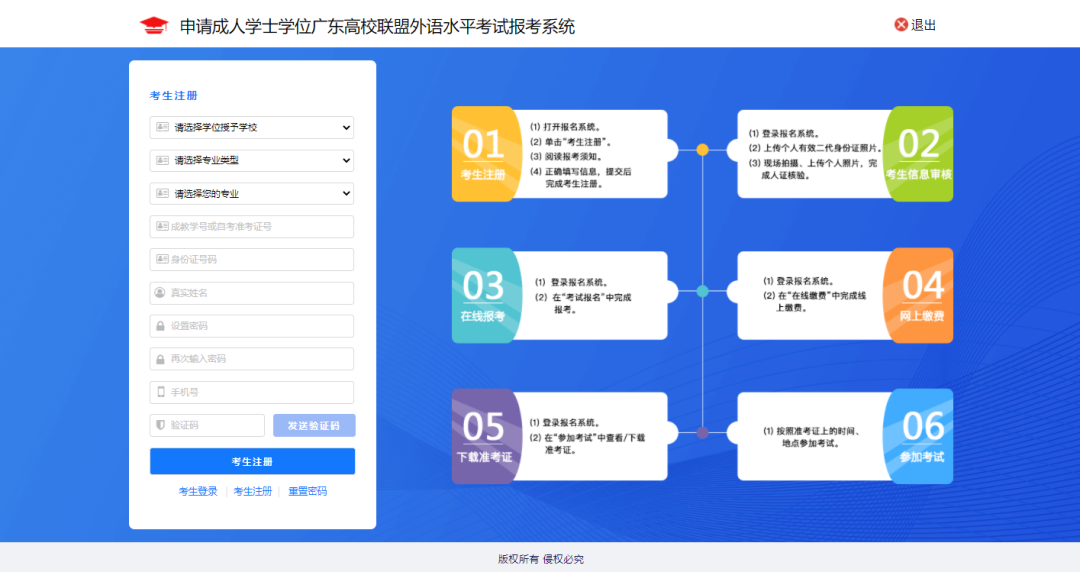Open the 请选择学位授予学校 dropdown

[252, 128]
